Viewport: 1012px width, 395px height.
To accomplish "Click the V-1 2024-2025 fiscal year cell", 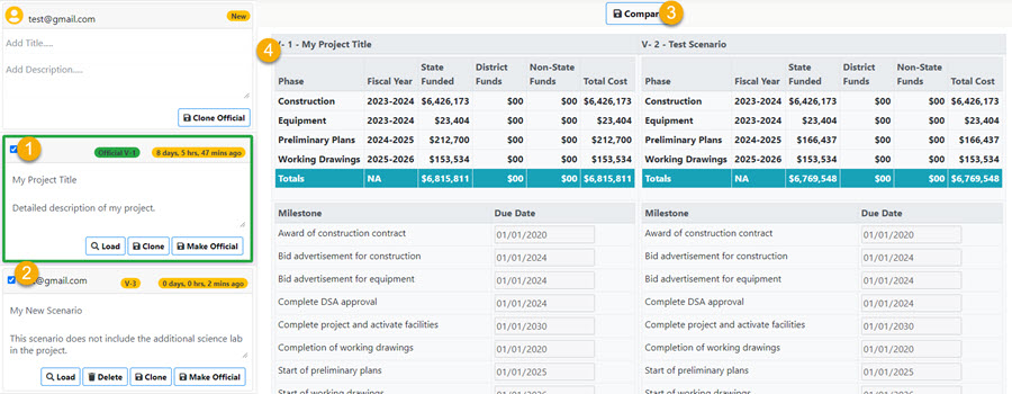I will [x=390, y=140].
